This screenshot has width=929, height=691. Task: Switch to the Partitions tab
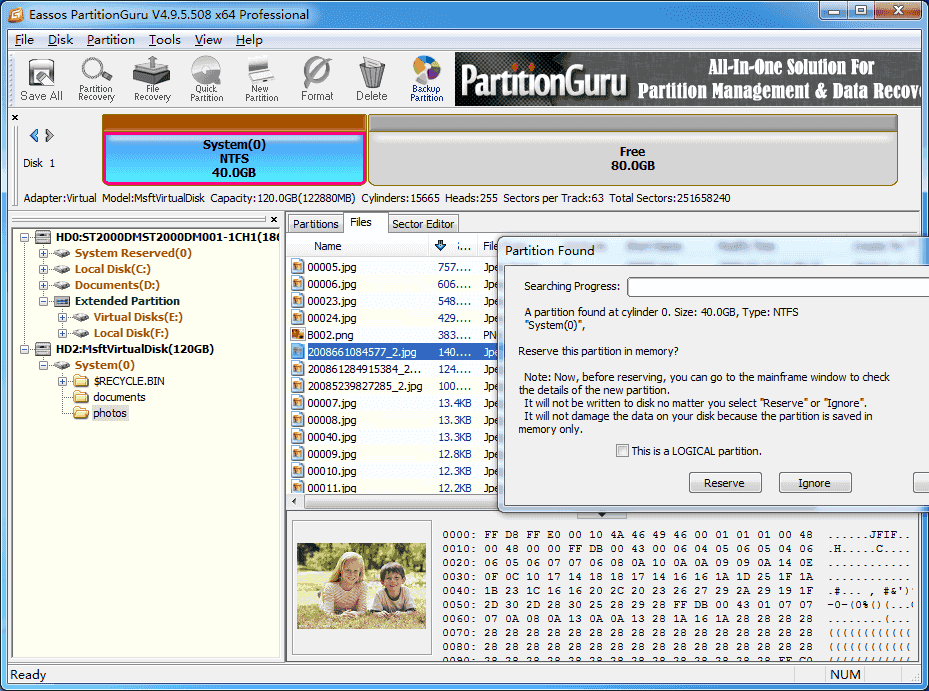316,223
